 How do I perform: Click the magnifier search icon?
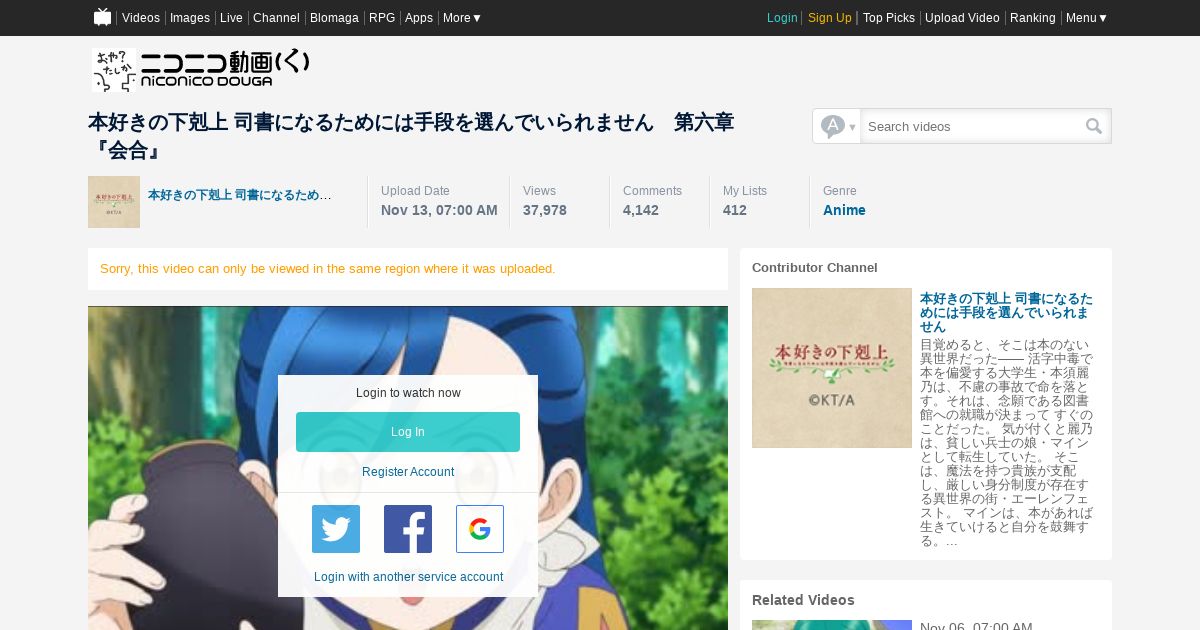coord(1094,126)
